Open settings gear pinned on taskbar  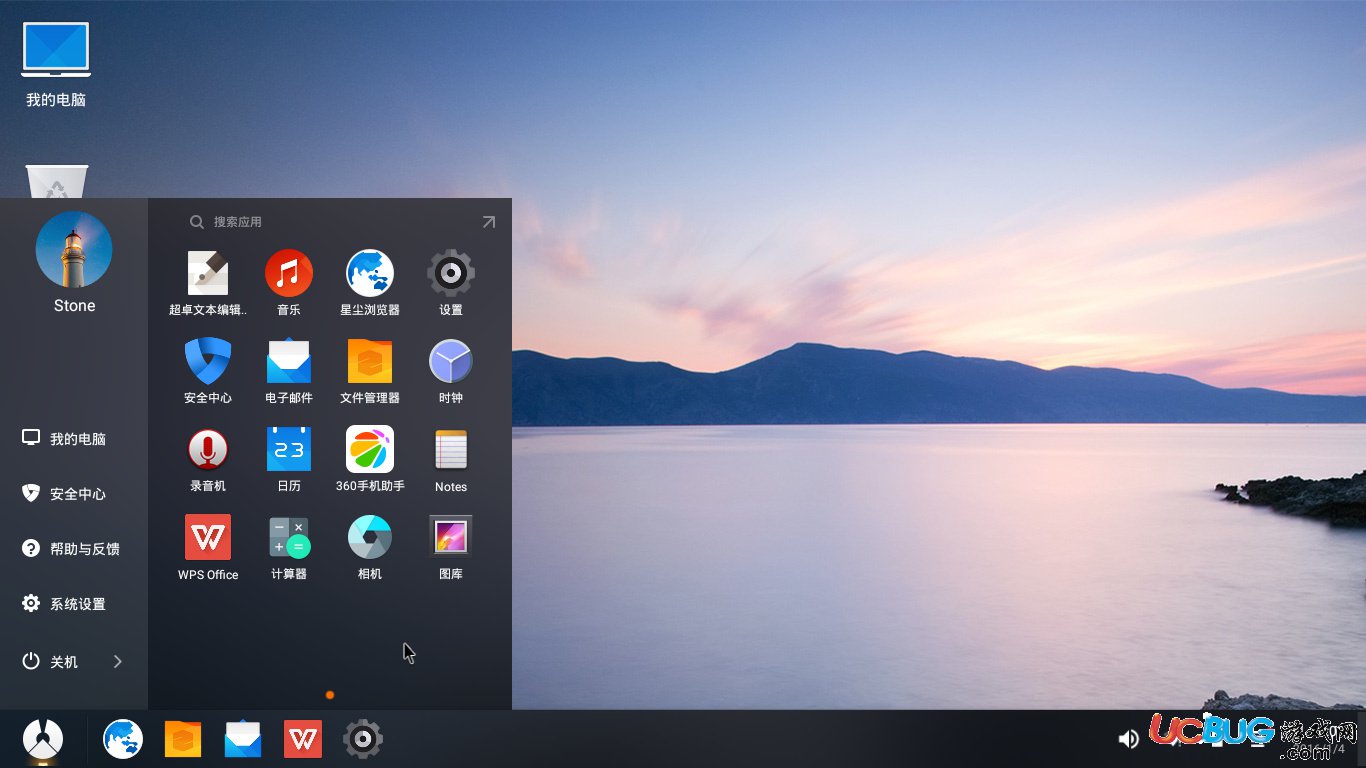[x=363, y=739]
